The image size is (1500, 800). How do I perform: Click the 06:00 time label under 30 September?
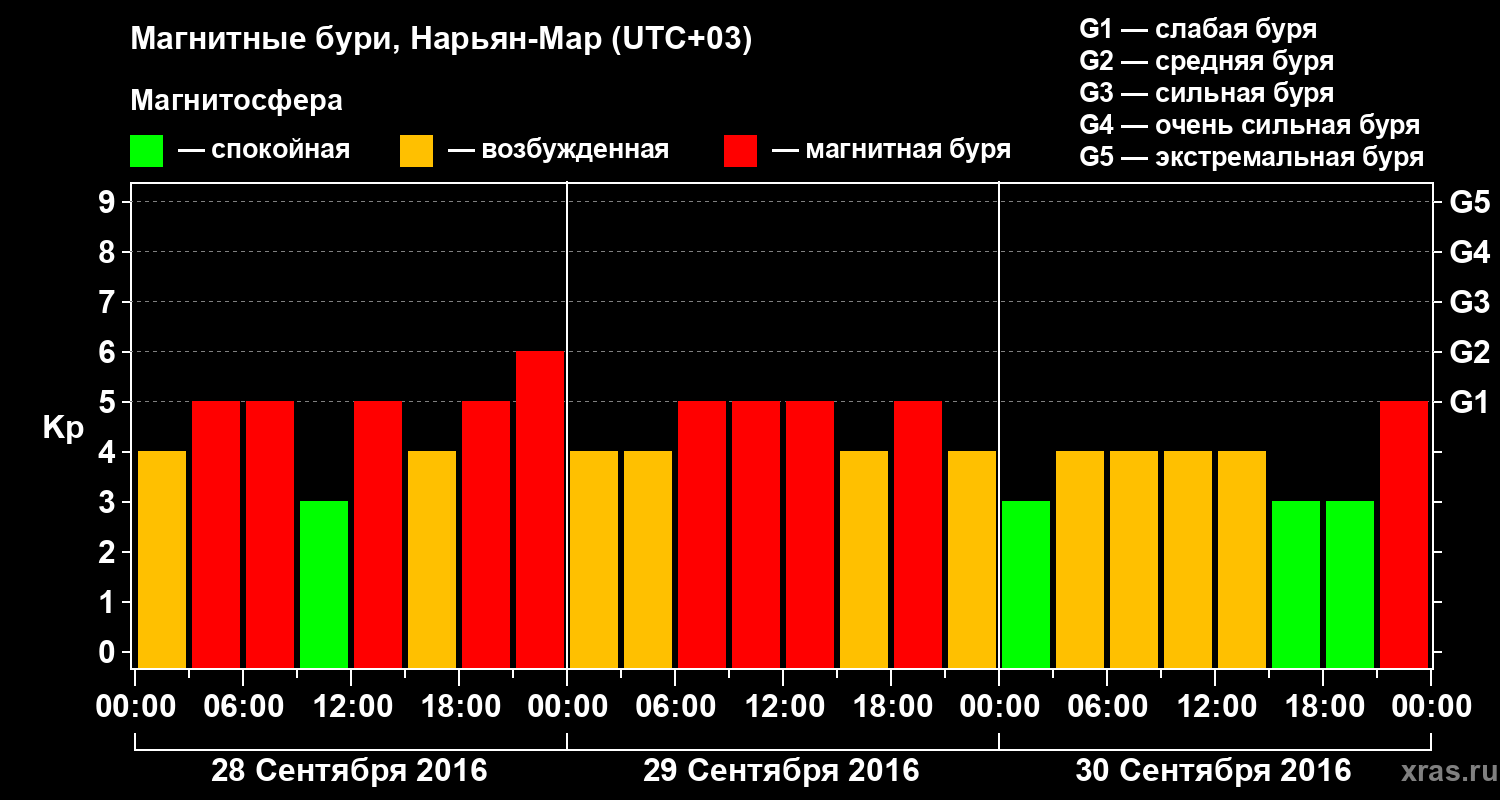click(1107, 707)
